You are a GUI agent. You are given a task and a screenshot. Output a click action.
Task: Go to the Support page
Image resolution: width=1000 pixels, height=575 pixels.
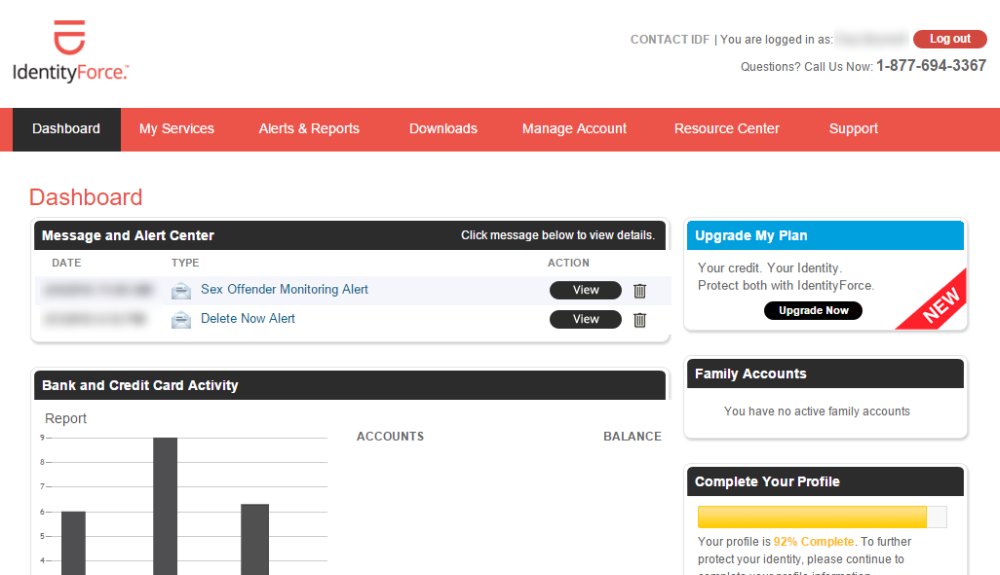tap(853, 129)
